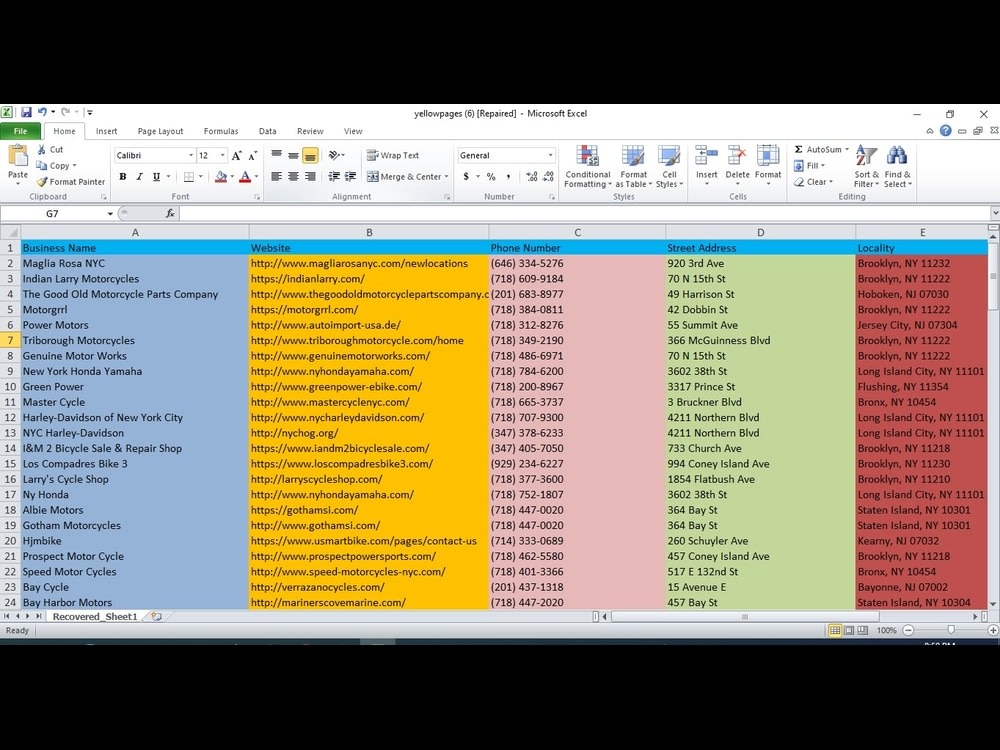Toggle Bottom Align vertical alignment
This screenshot has height=750, width=1000.
(x=310, y=155)
